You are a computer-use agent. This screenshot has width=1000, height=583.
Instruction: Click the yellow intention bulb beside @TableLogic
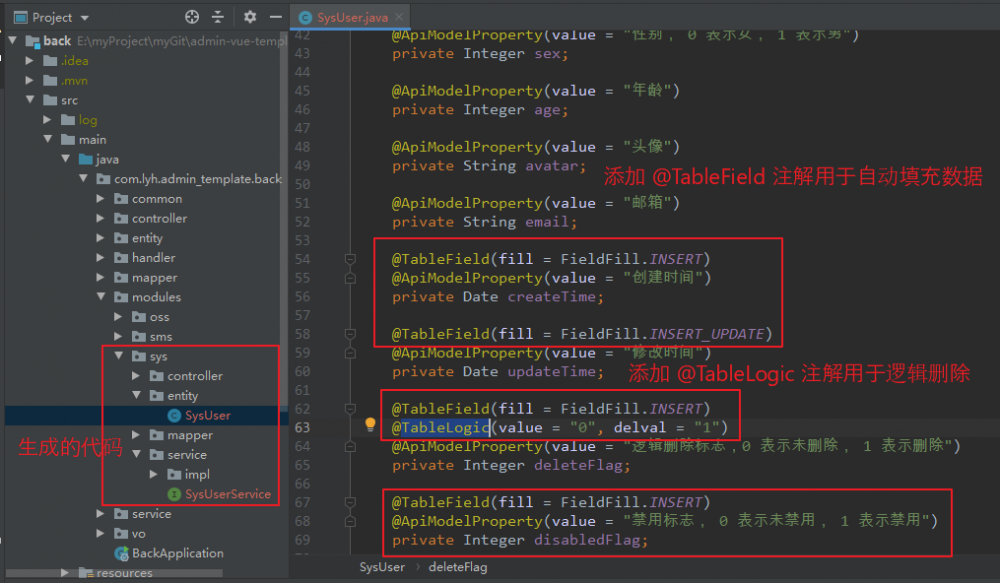tap(370, 424)
